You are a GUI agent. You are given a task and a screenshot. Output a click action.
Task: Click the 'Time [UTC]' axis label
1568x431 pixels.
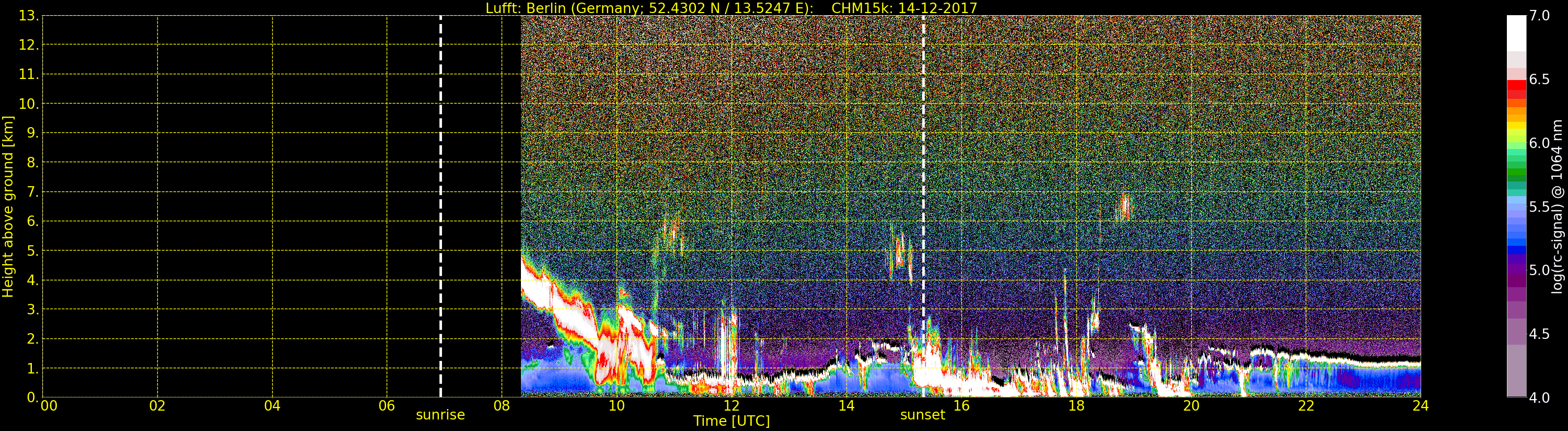pos(731,421)
